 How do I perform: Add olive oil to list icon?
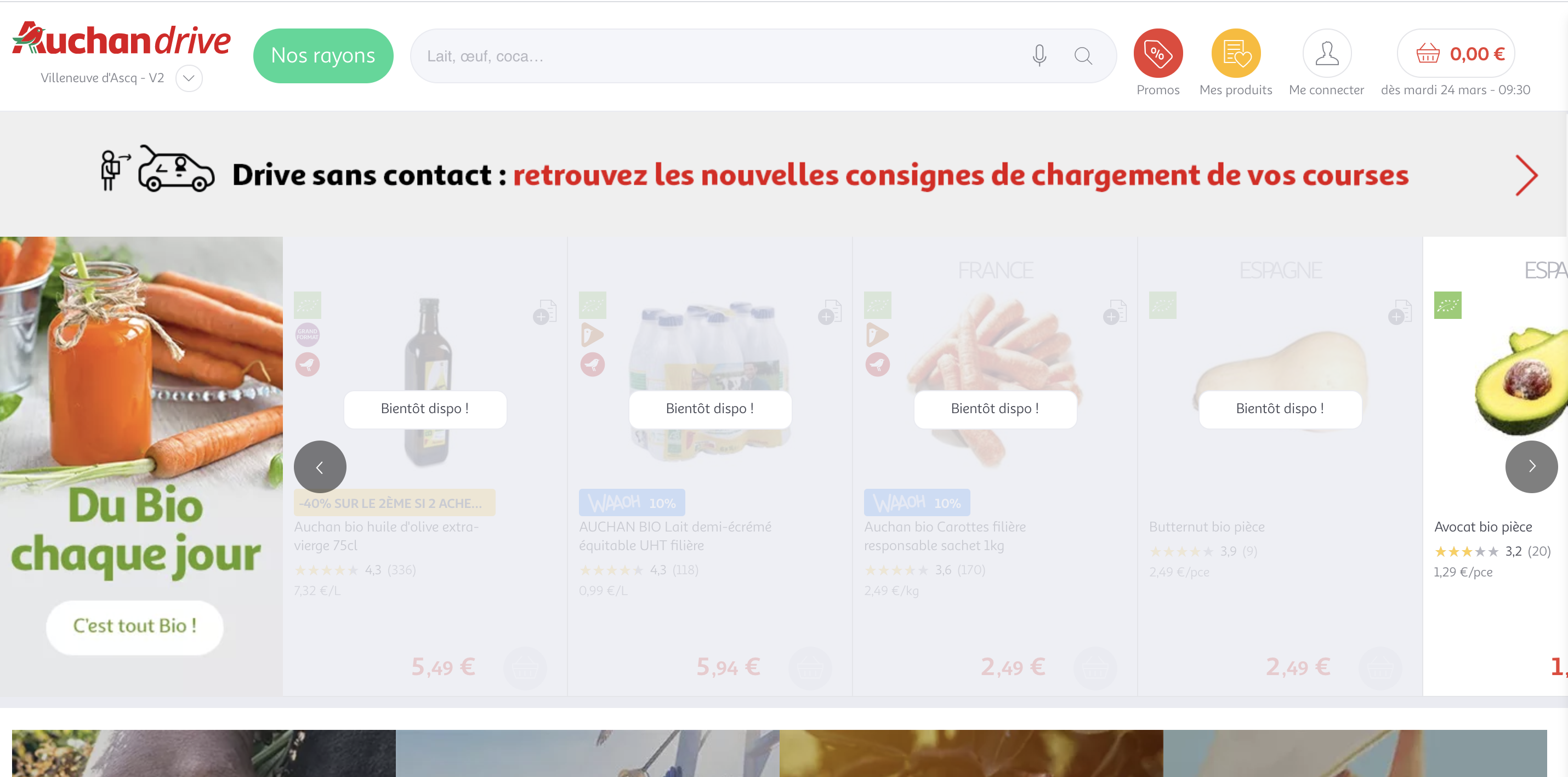tap(545, 312)
